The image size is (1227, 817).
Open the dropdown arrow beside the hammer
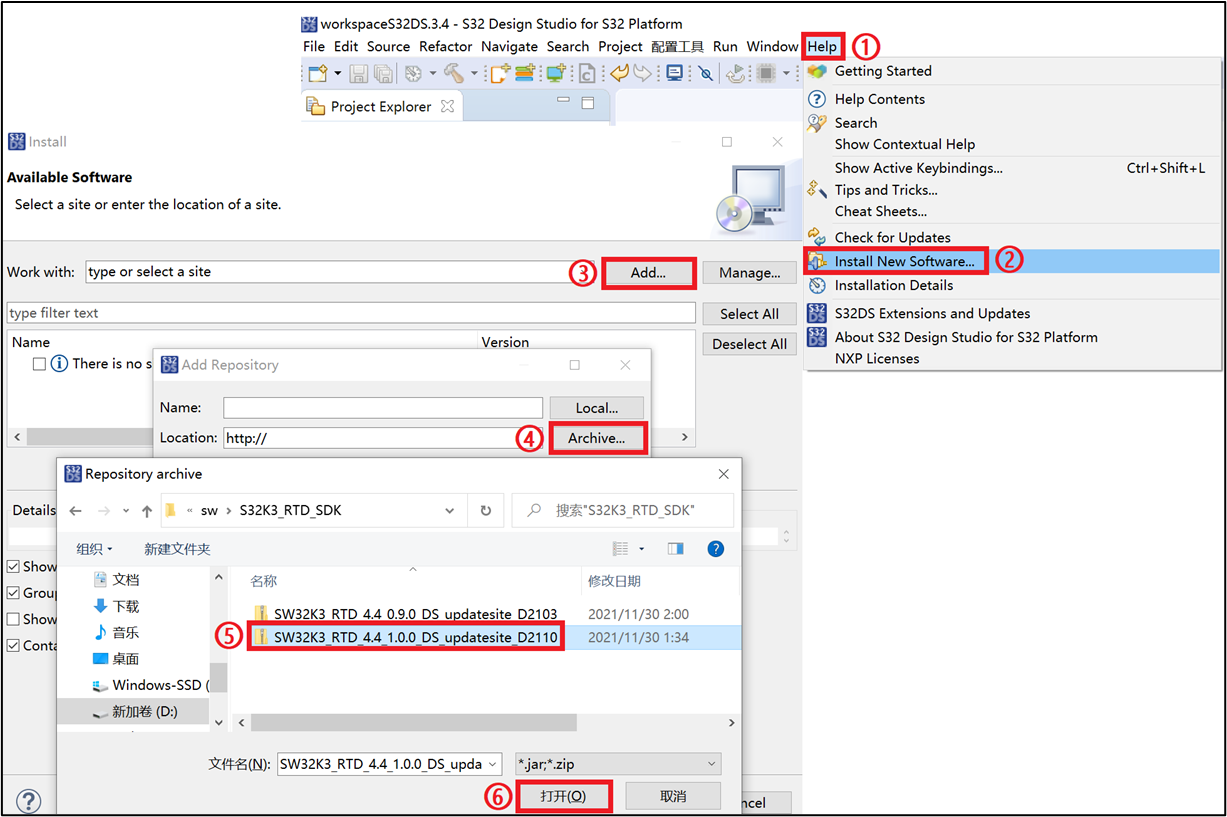(473, 73)
